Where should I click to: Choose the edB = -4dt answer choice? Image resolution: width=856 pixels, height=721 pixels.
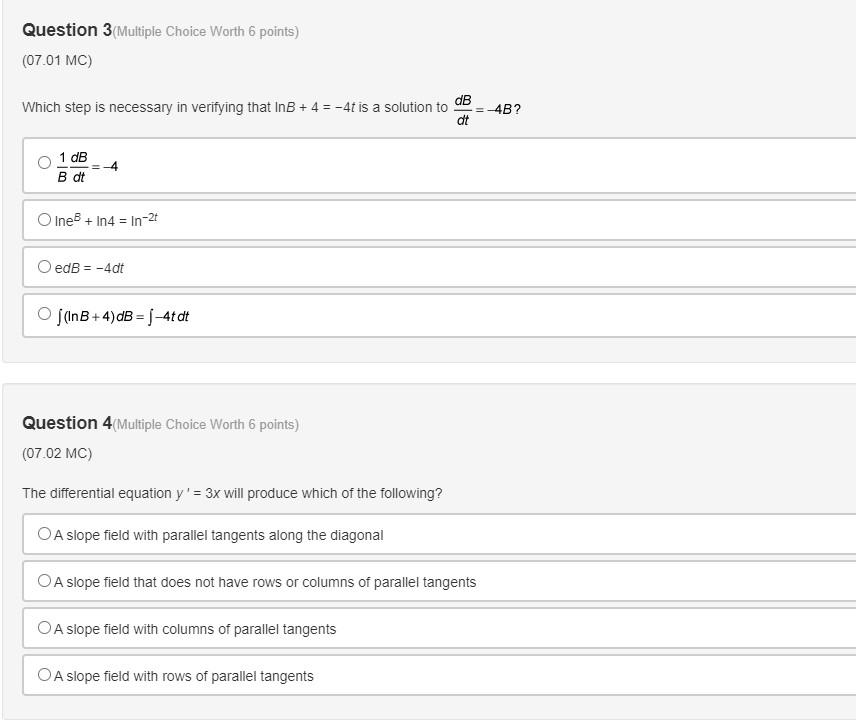tap(42, 267)
